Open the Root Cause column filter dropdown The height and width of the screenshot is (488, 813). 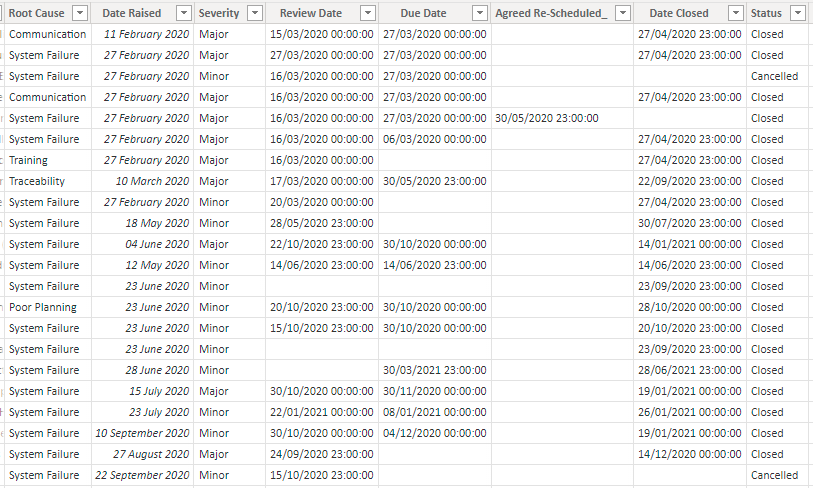[80, 13]
